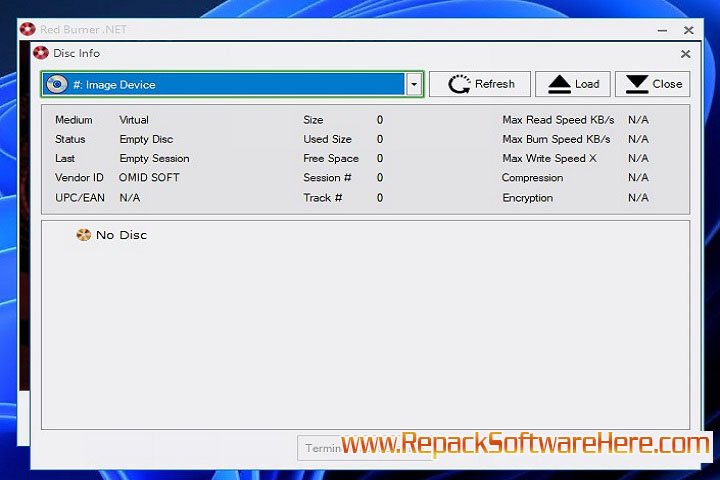
Task: Click the 'Vendor ID' label
Action: tap(79, 178)
